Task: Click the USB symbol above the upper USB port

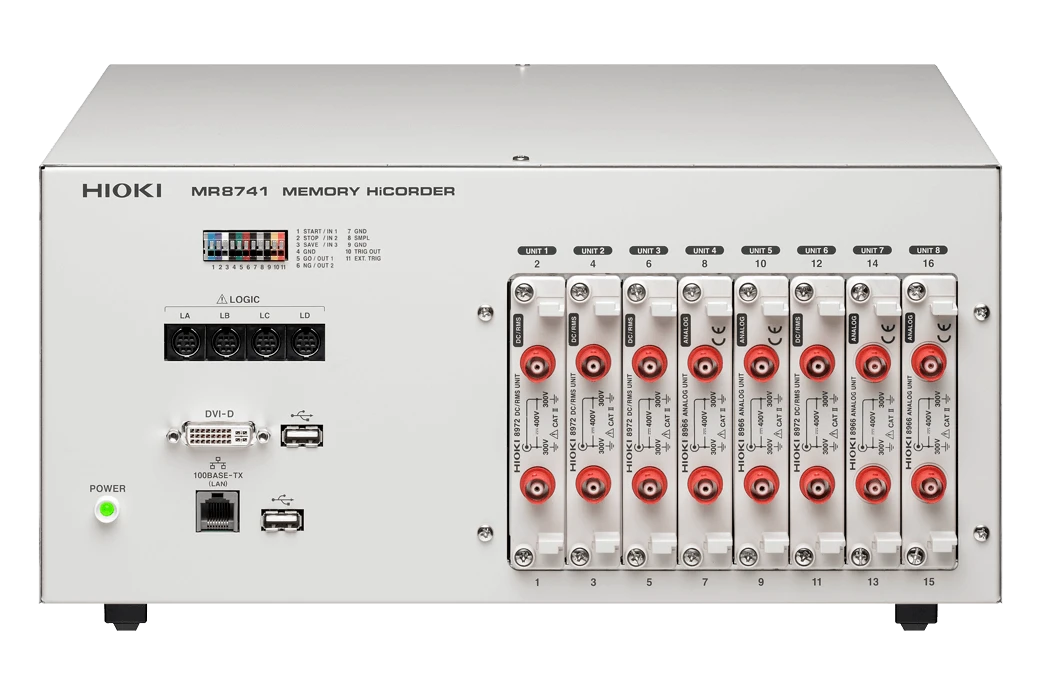Action: 301,416
